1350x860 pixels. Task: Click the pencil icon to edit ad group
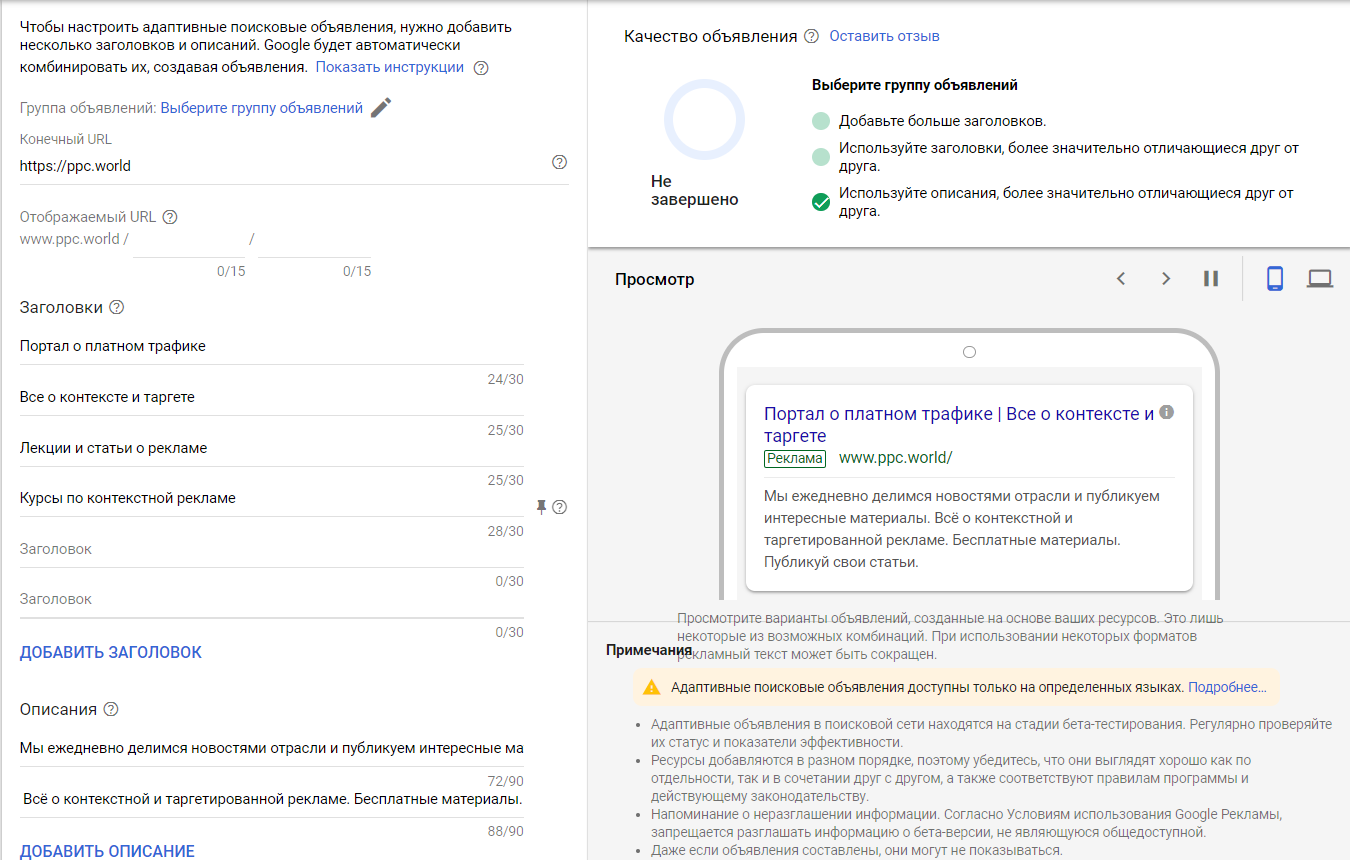(x=381, y=108)
